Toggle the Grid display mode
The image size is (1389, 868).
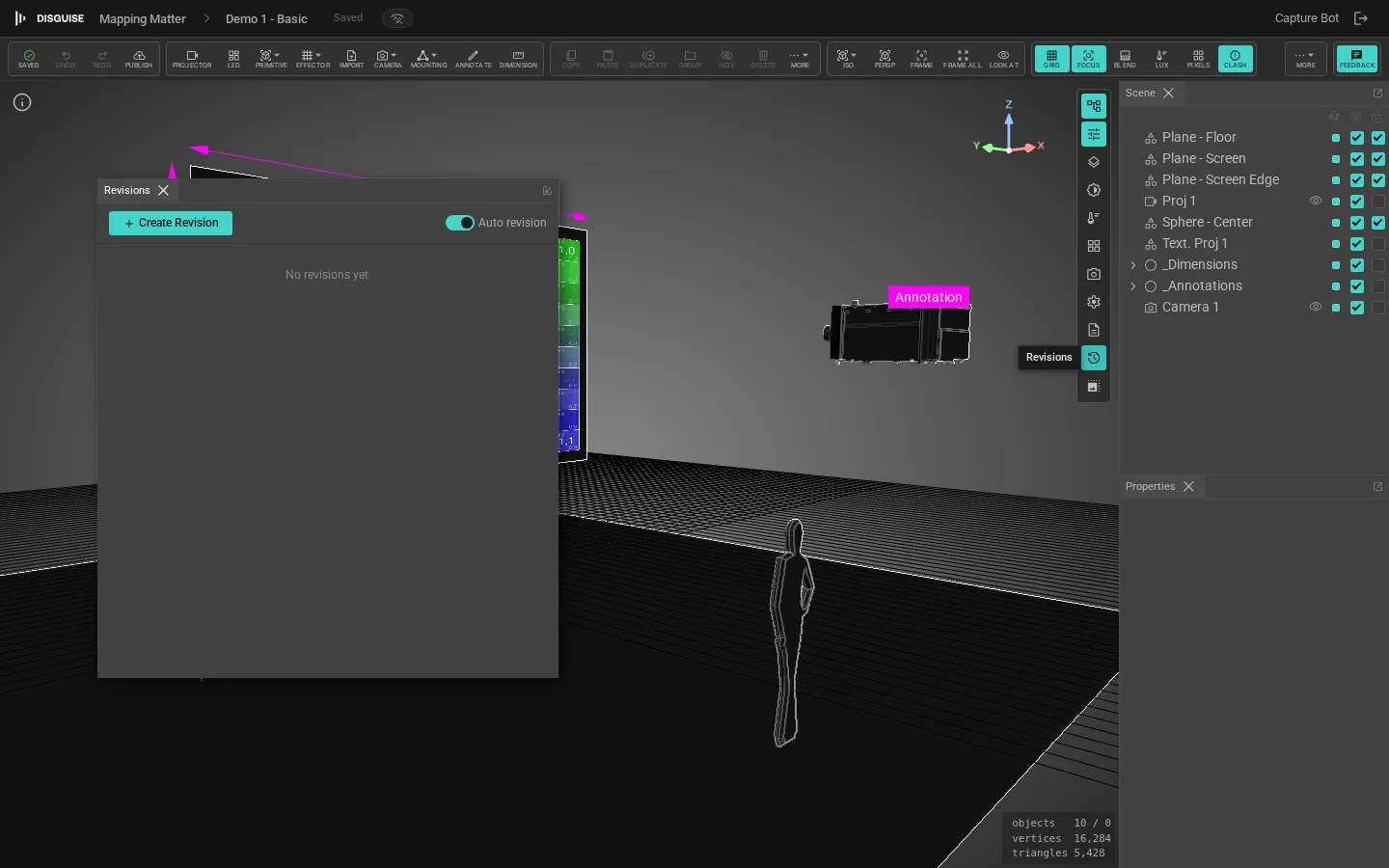[1051, 59]
